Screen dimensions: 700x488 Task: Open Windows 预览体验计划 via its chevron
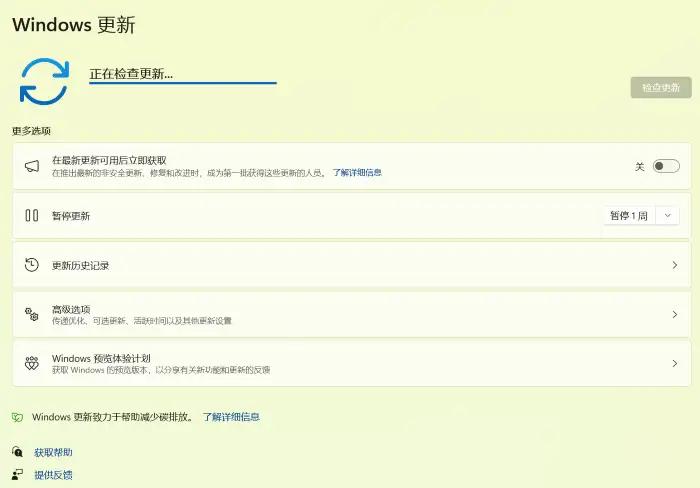(675, 363)
